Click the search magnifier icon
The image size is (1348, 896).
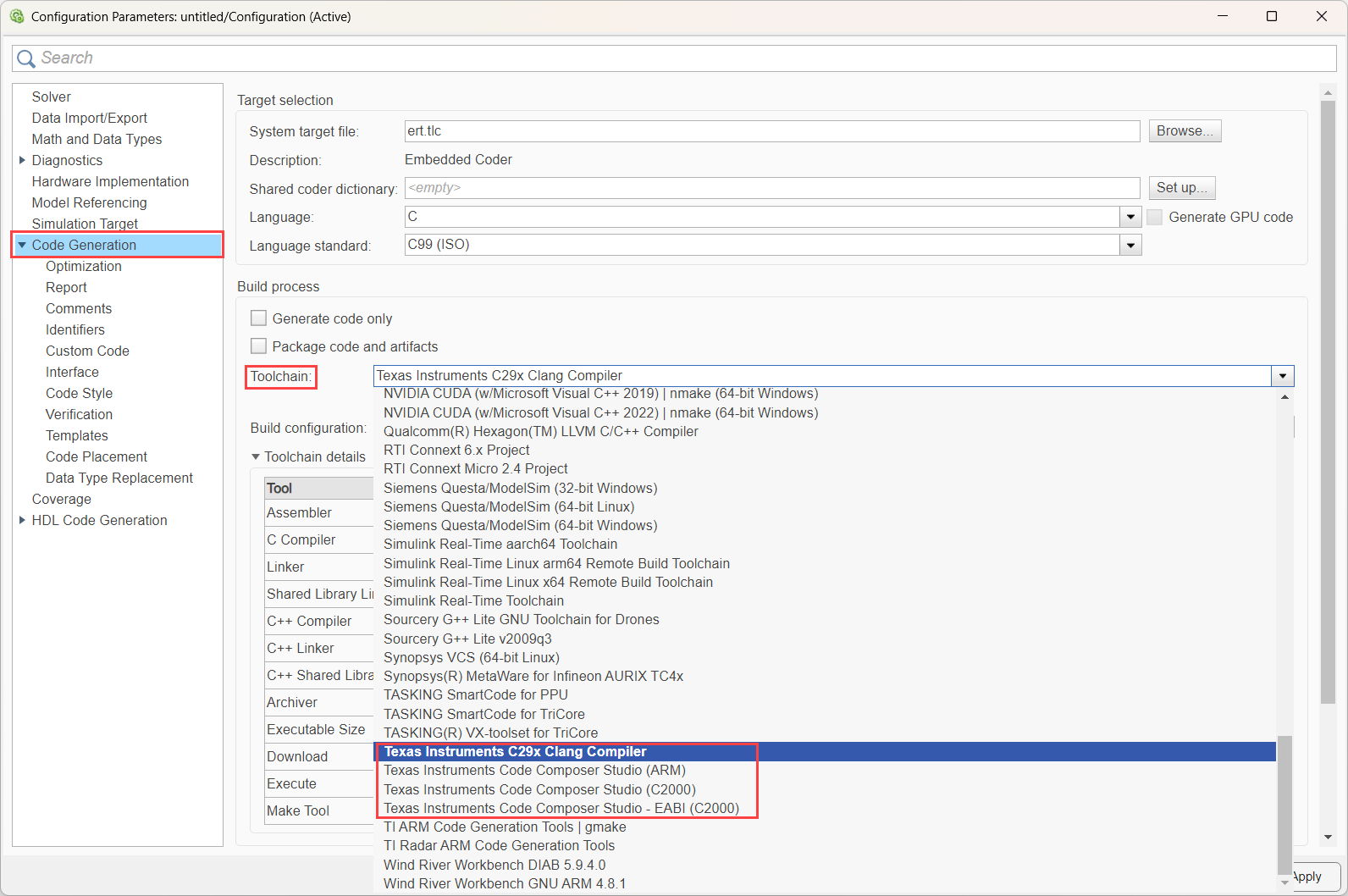[26, 58]
